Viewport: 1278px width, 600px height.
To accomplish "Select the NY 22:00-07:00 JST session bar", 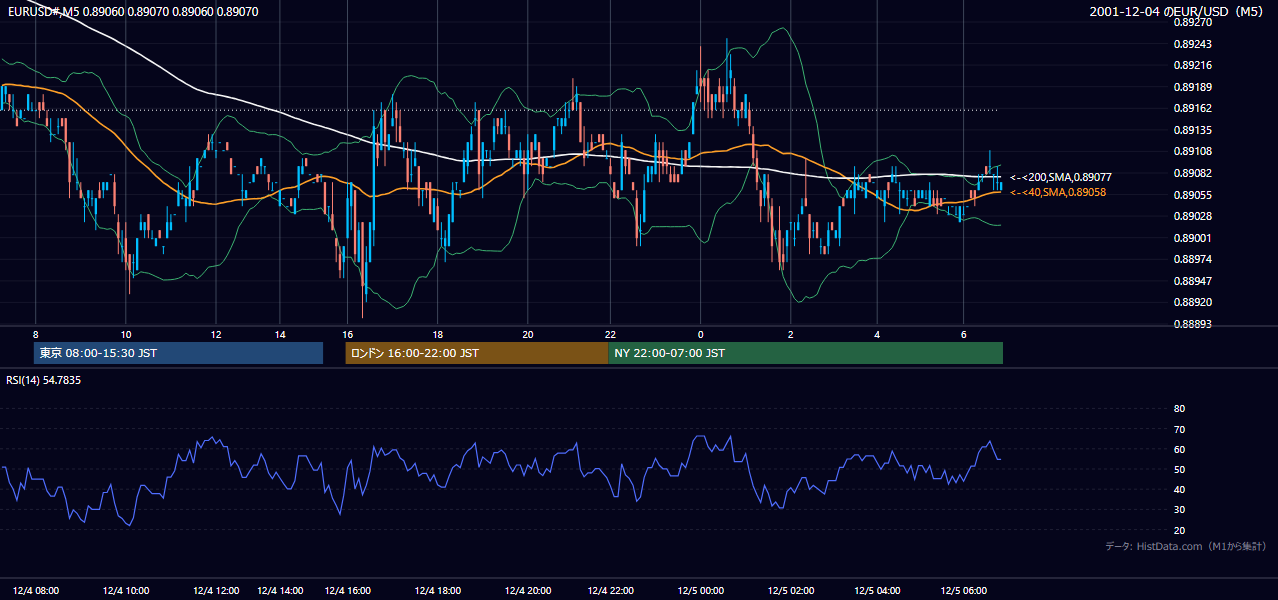I will (x=806, y=353).
